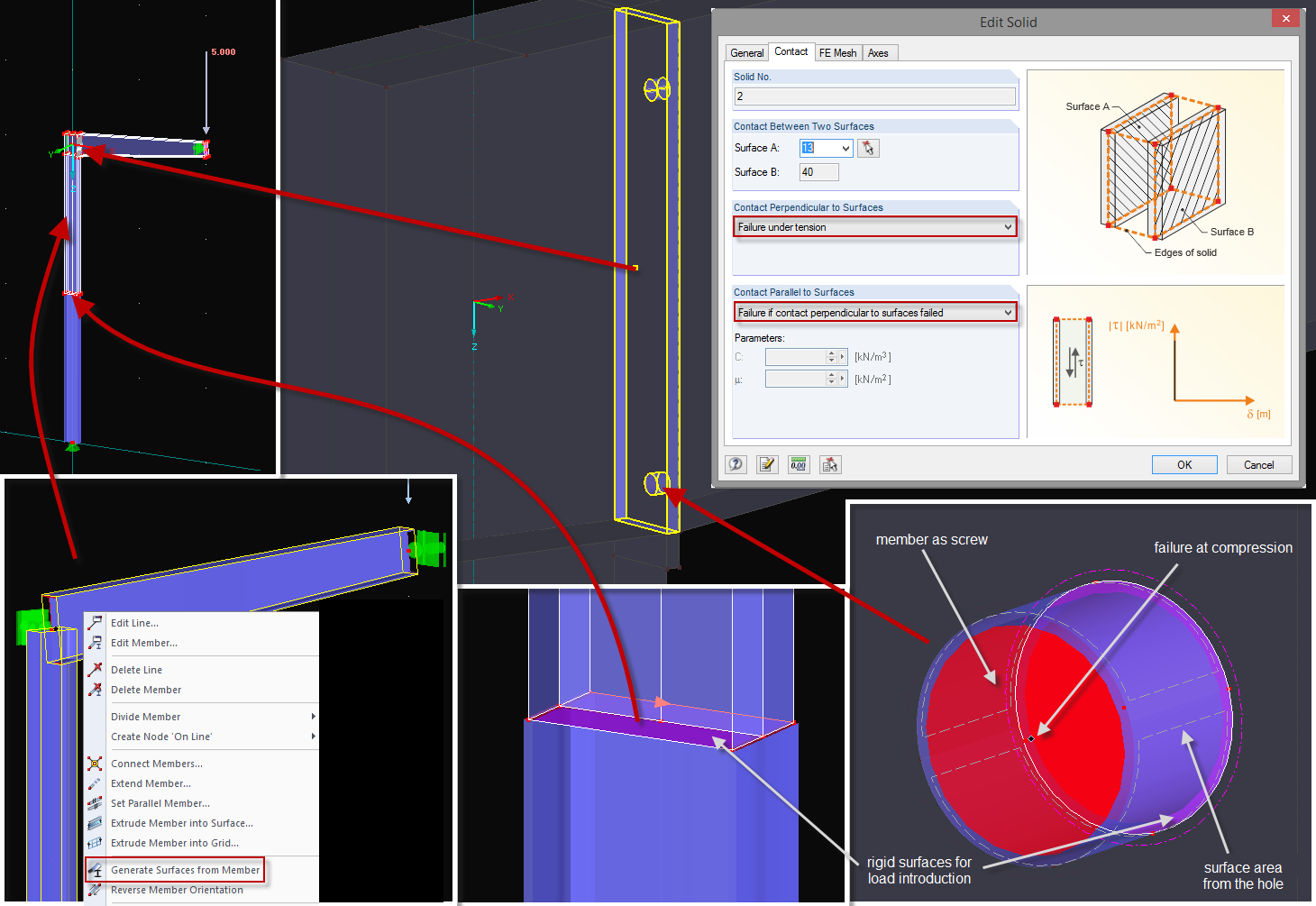Viewport: 1316px width, 906px height.
Task: Select the Connect Members icon in the context menu
Action: point(95,763)
